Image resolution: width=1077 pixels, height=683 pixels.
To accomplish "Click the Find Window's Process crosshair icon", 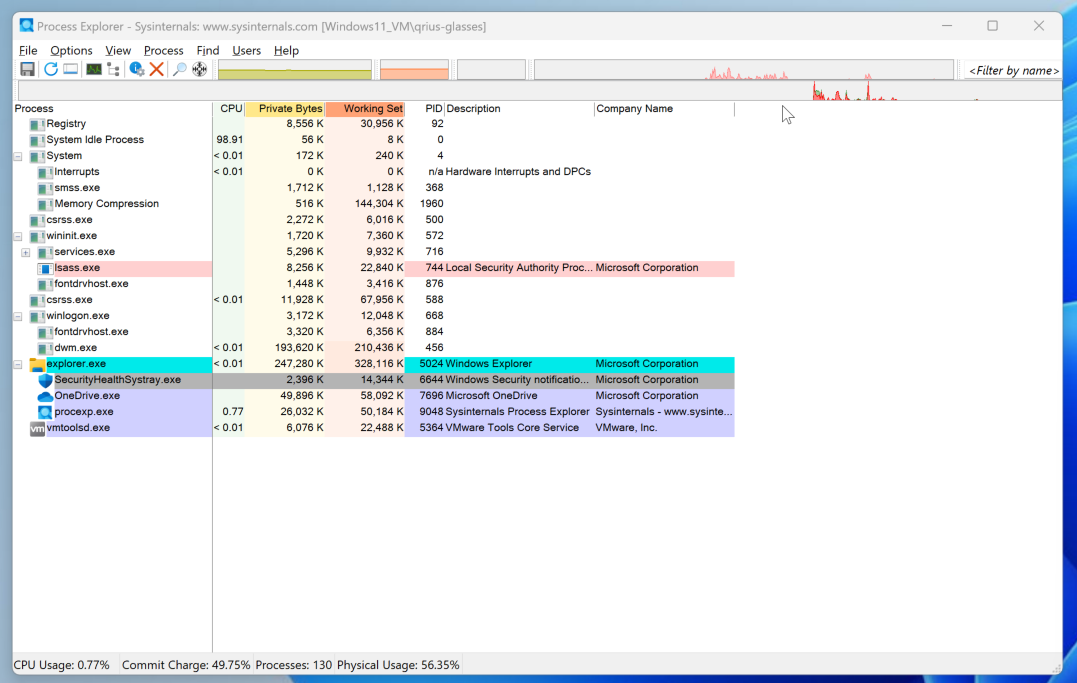I will (199, 69).
